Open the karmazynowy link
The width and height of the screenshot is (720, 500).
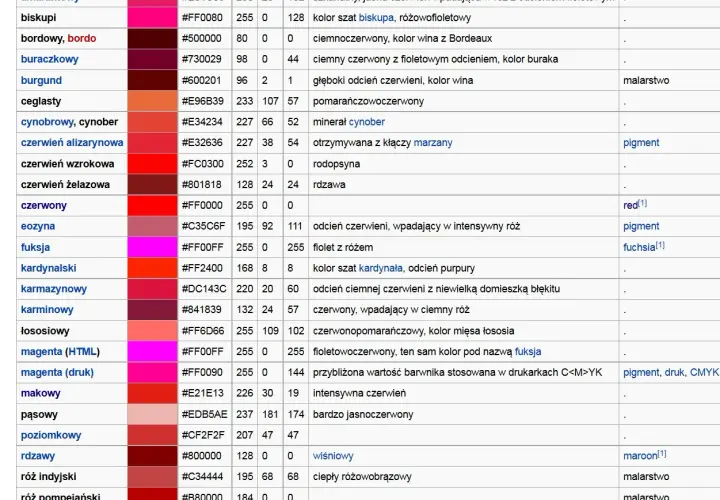54,289
